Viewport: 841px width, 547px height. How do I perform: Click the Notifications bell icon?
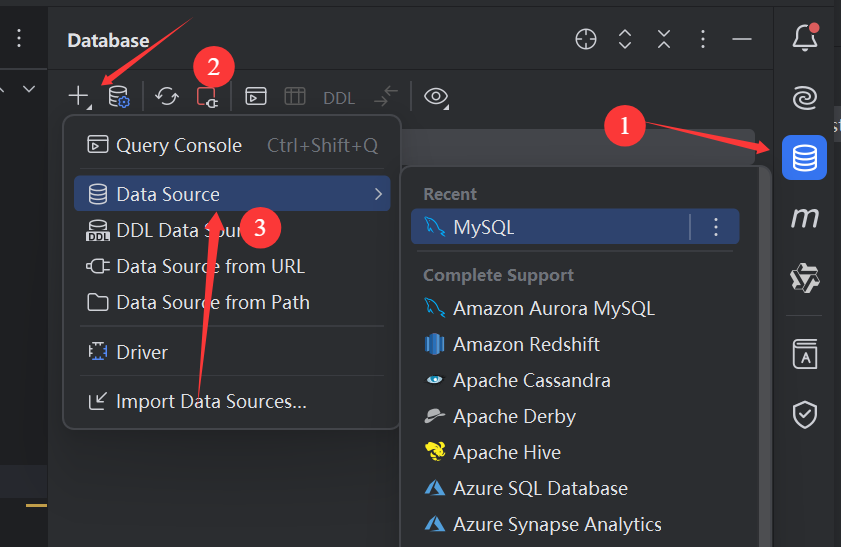804,38
